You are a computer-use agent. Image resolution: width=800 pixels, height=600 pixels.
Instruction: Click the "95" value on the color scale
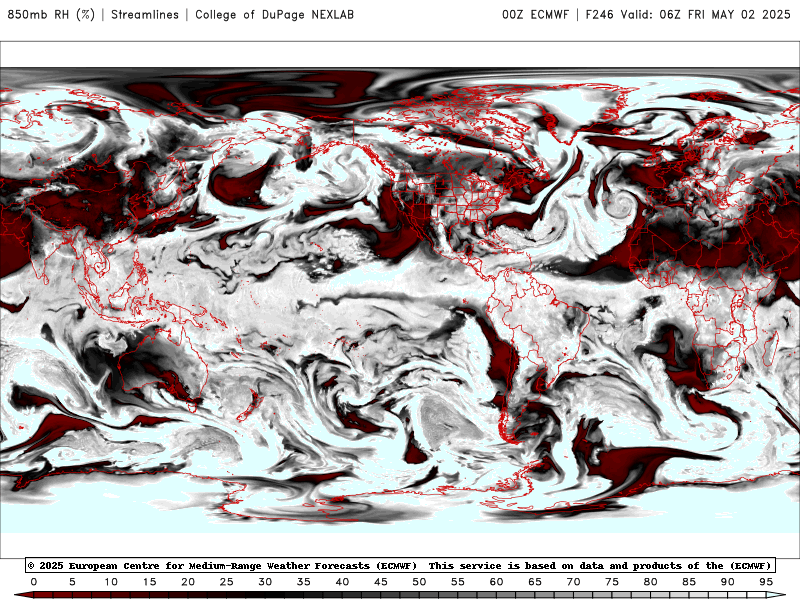766,582
